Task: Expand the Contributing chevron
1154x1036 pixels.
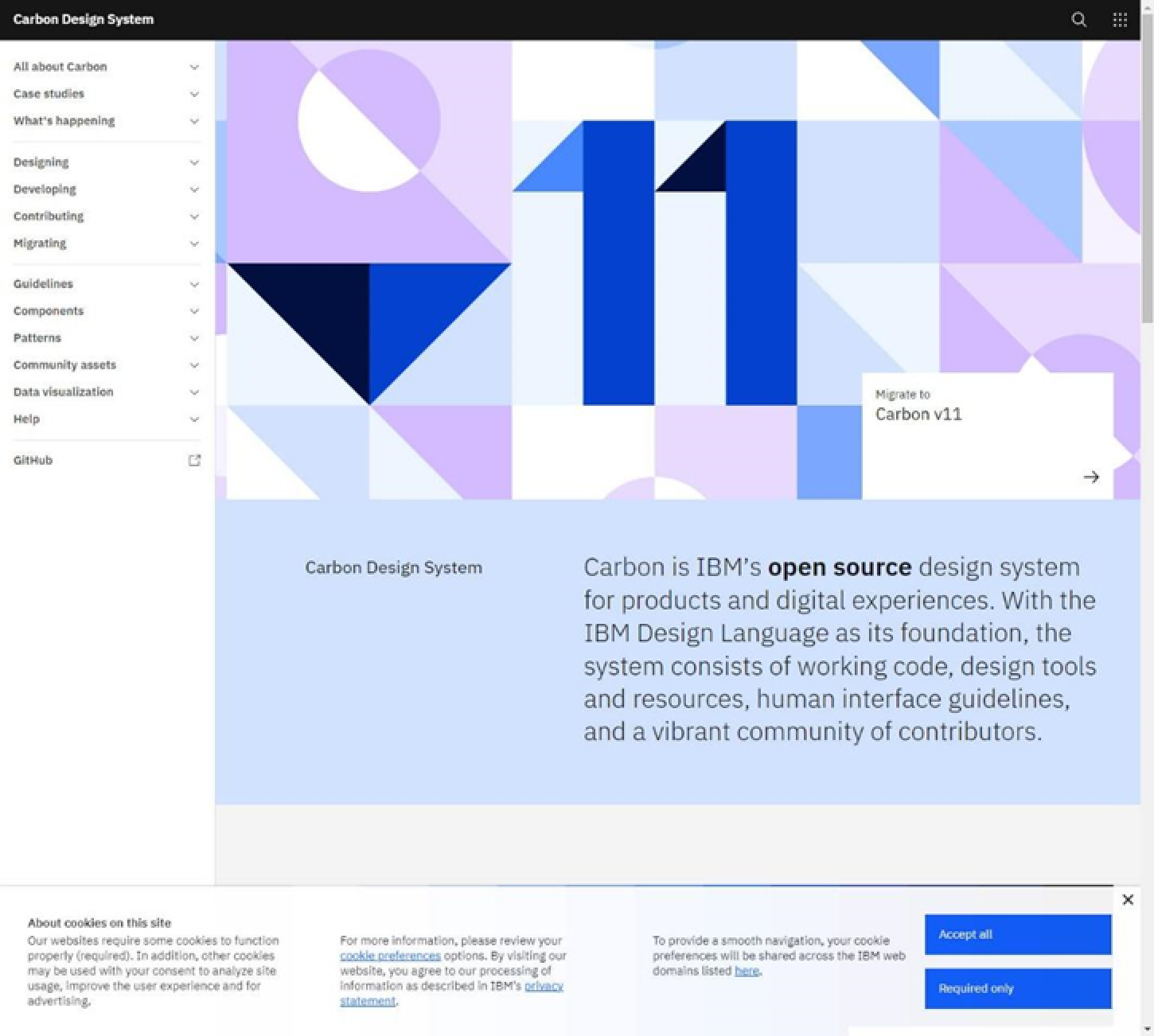Action: point(194,217)
